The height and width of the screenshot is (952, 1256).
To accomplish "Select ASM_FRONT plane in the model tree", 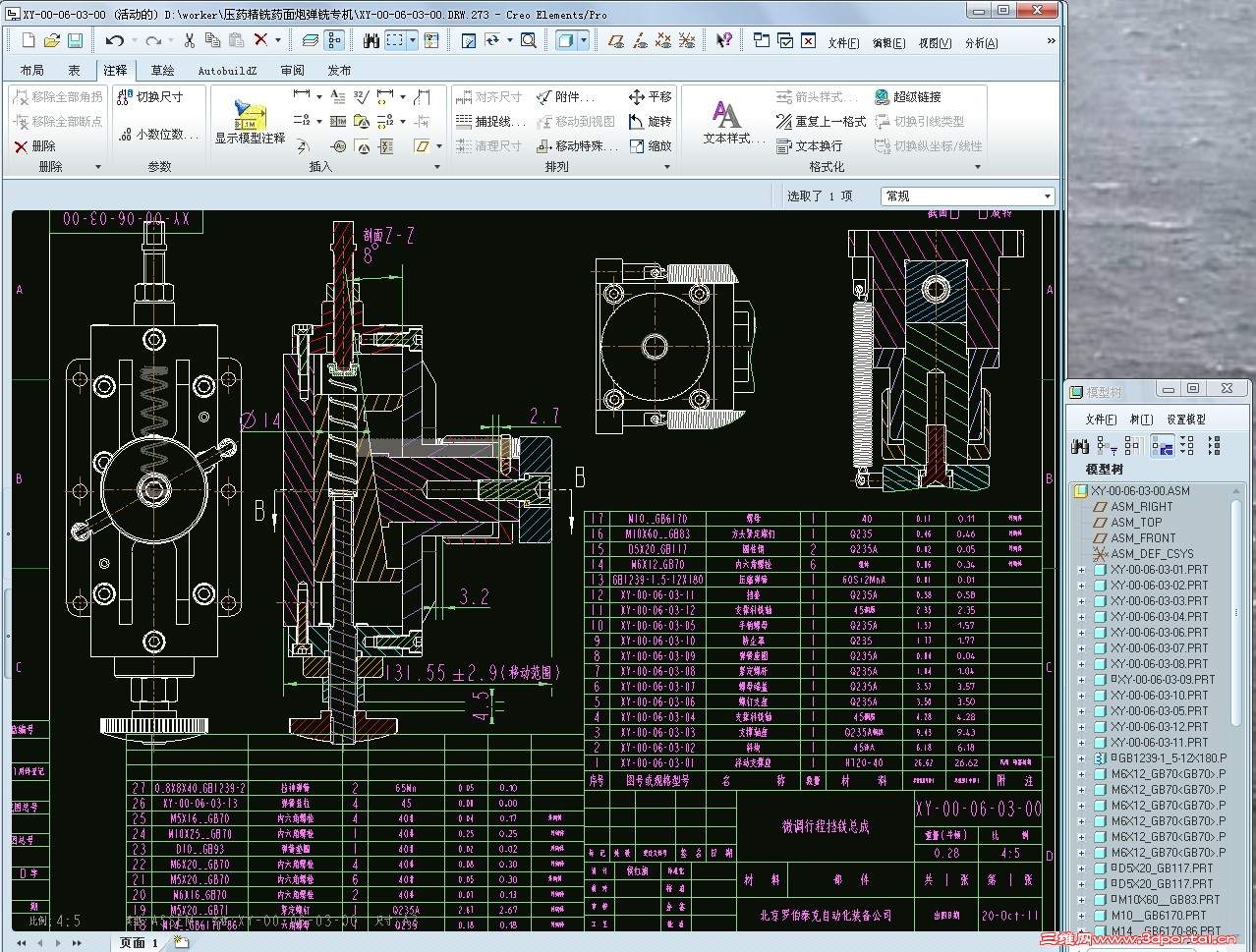I will pyautogui.click(x=1142, y=538).
